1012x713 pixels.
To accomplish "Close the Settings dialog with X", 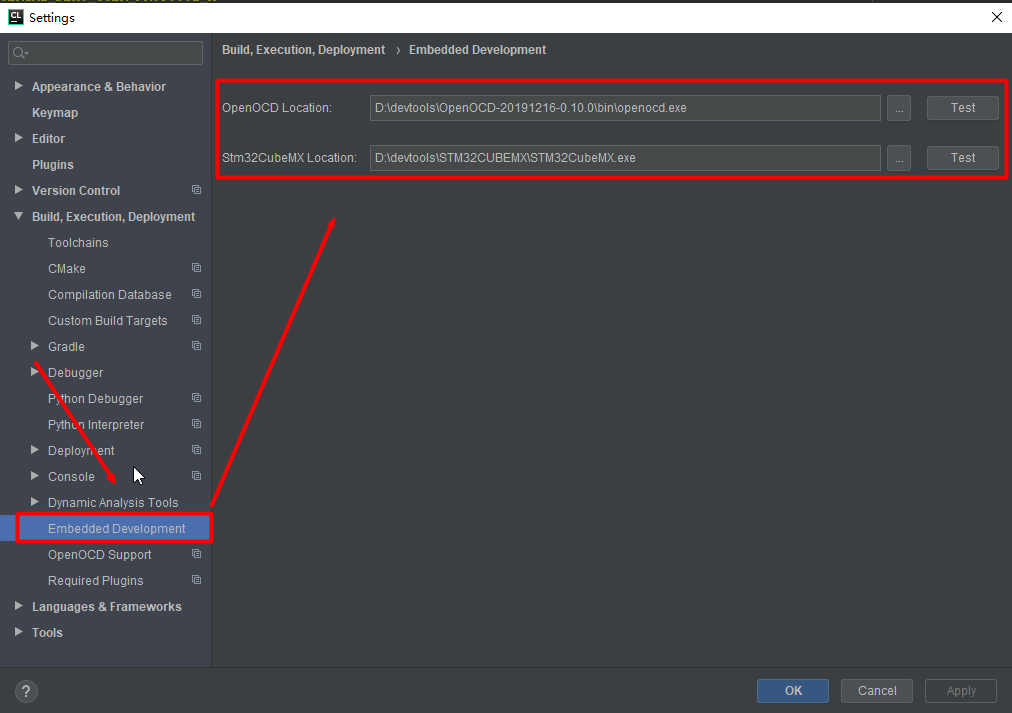I will (997, 17).
